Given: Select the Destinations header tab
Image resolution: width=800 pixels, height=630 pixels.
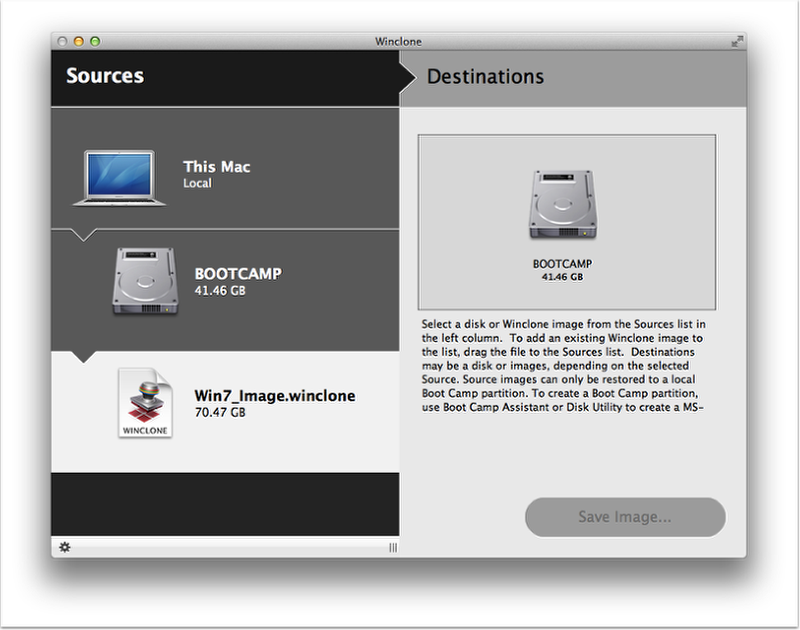Looking at the screenshot, I should (x=486, y=77).
